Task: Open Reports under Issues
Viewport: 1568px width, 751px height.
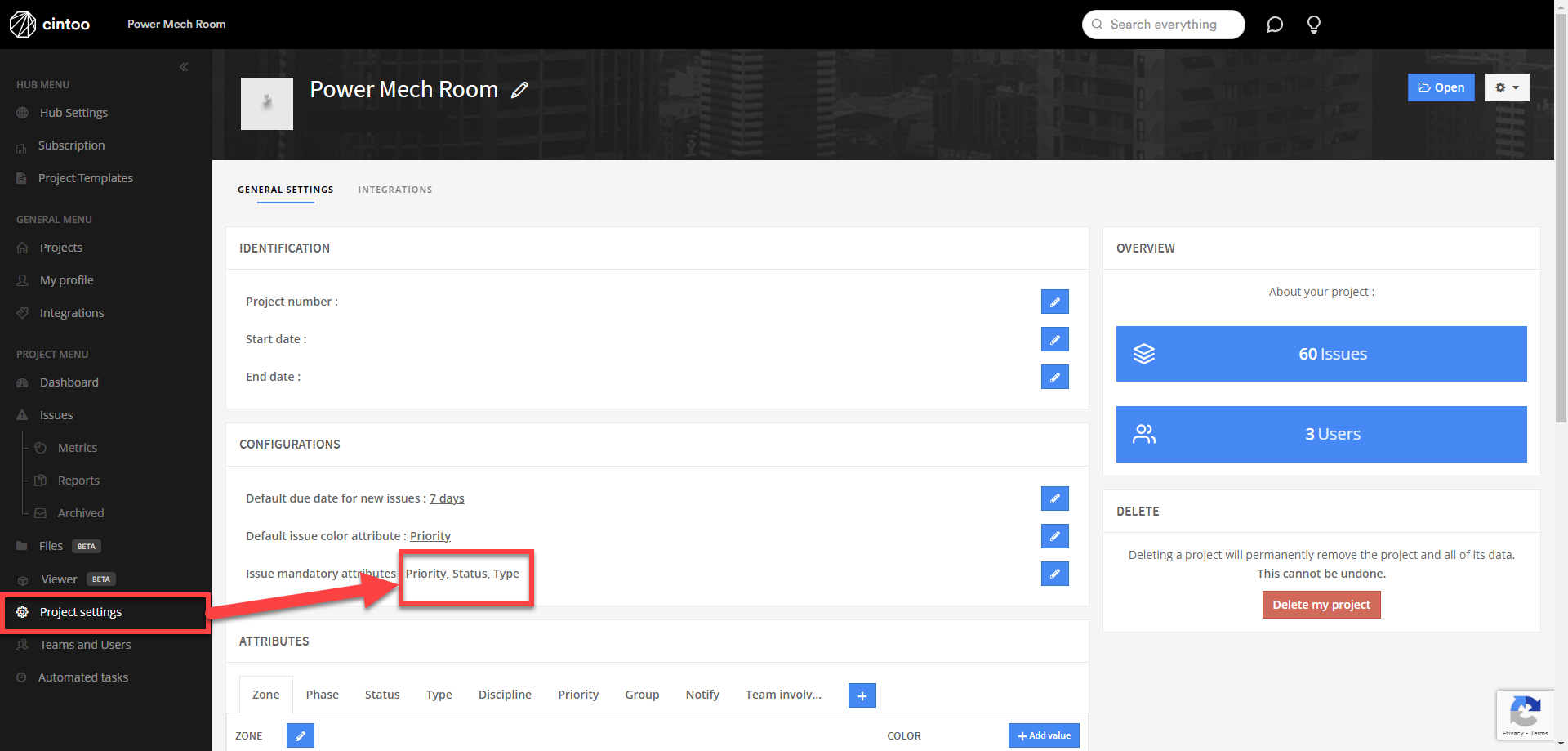Action: click(x=78, y=481)
